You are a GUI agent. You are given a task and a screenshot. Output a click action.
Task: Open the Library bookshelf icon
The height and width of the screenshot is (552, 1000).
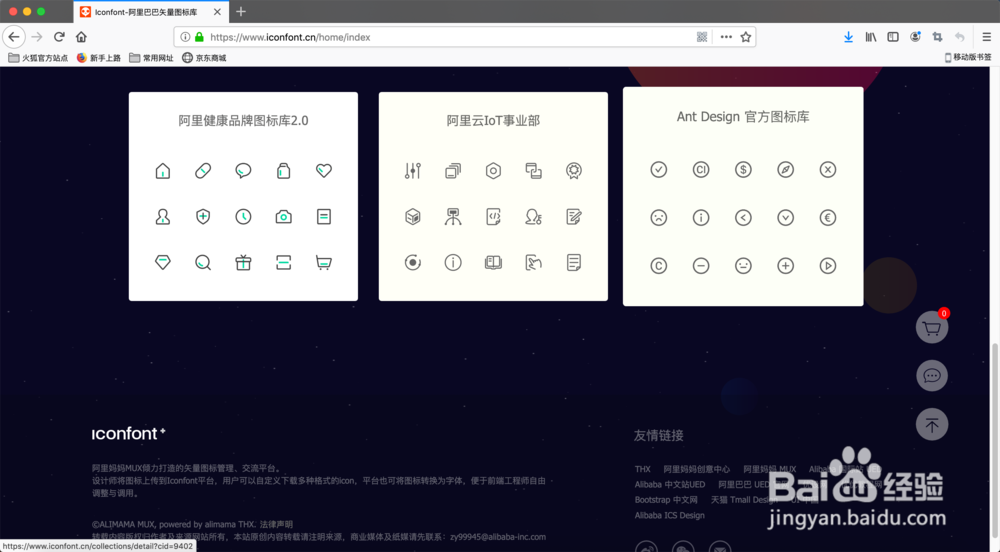[871, 37]
